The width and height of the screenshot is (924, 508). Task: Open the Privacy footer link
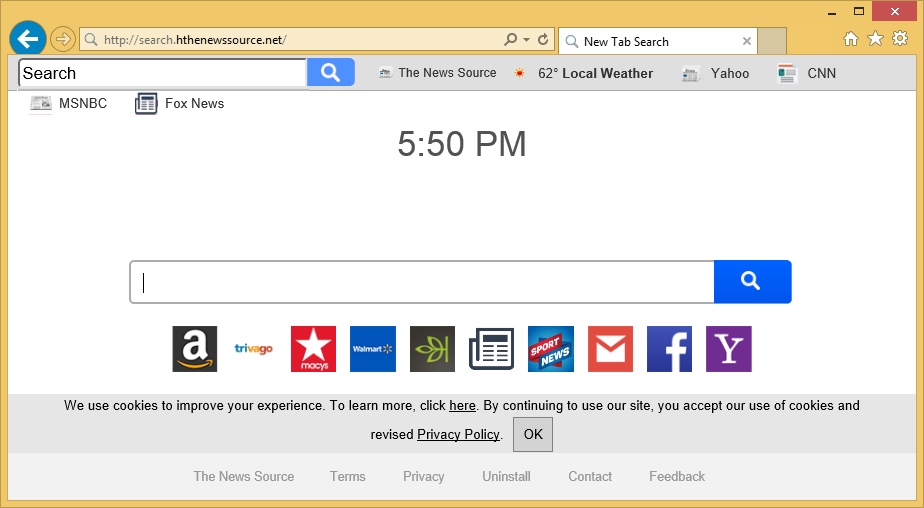(424, 476)
